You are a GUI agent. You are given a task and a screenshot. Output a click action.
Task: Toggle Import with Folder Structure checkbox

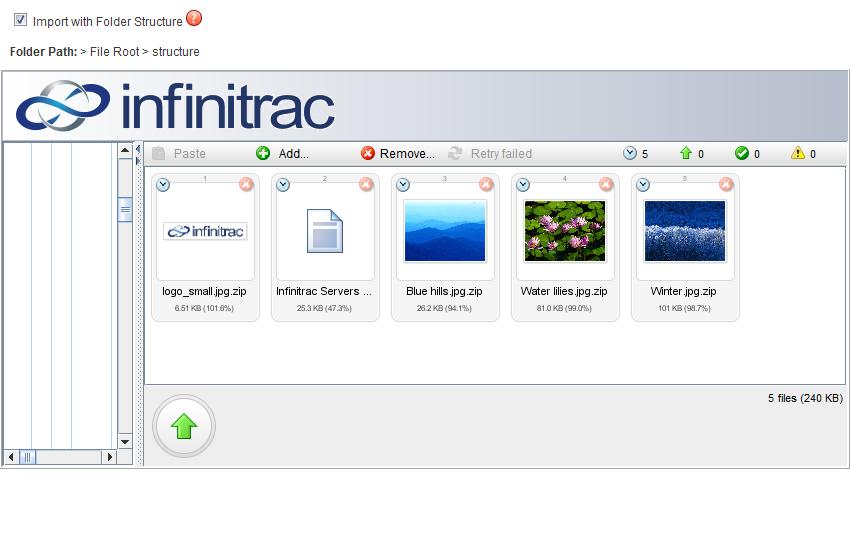(x=20, y=20)
